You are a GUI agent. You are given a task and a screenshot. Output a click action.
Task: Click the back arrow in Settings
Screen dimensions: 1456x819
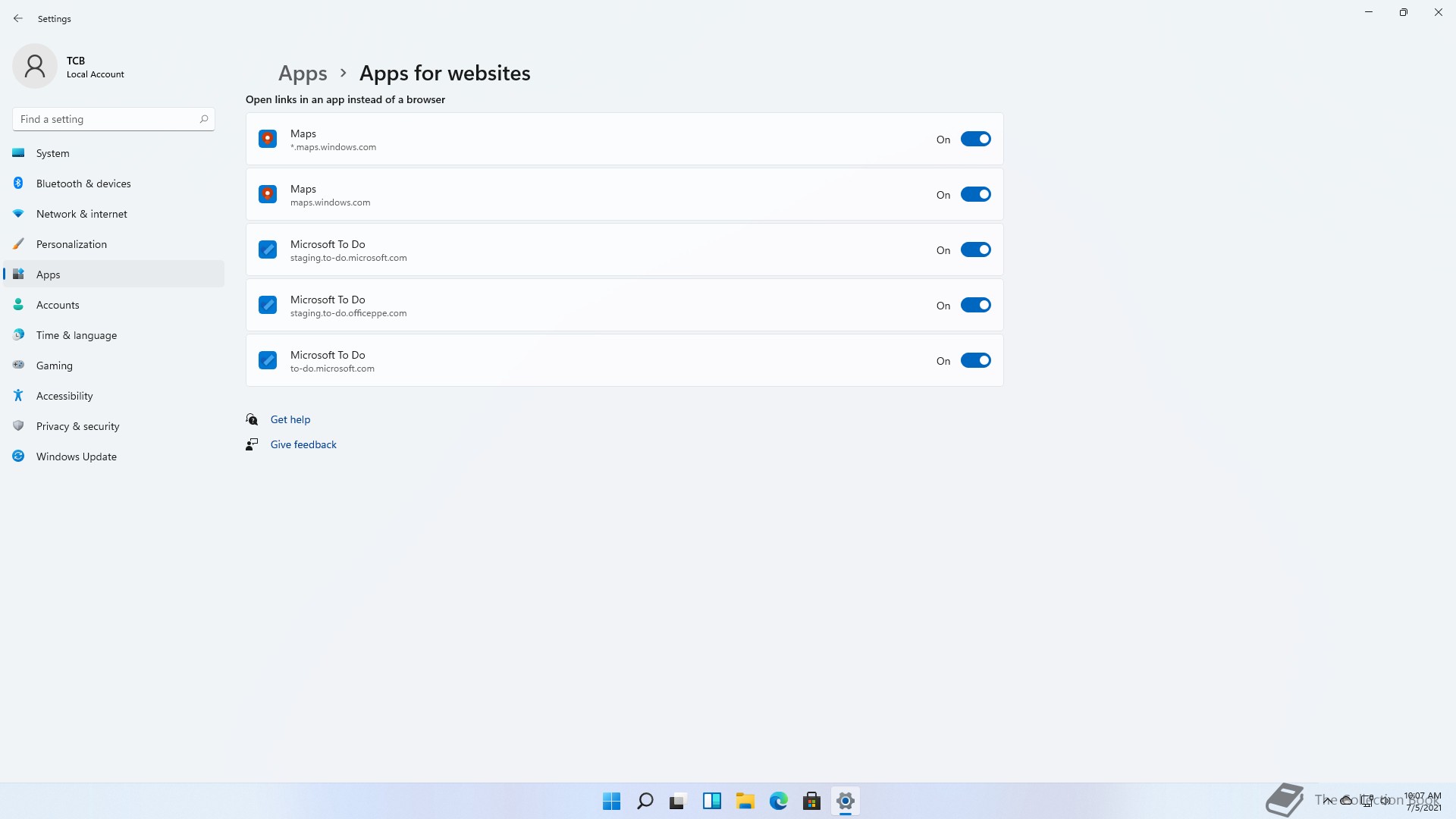pyautogui.click(x=18, y=18)
